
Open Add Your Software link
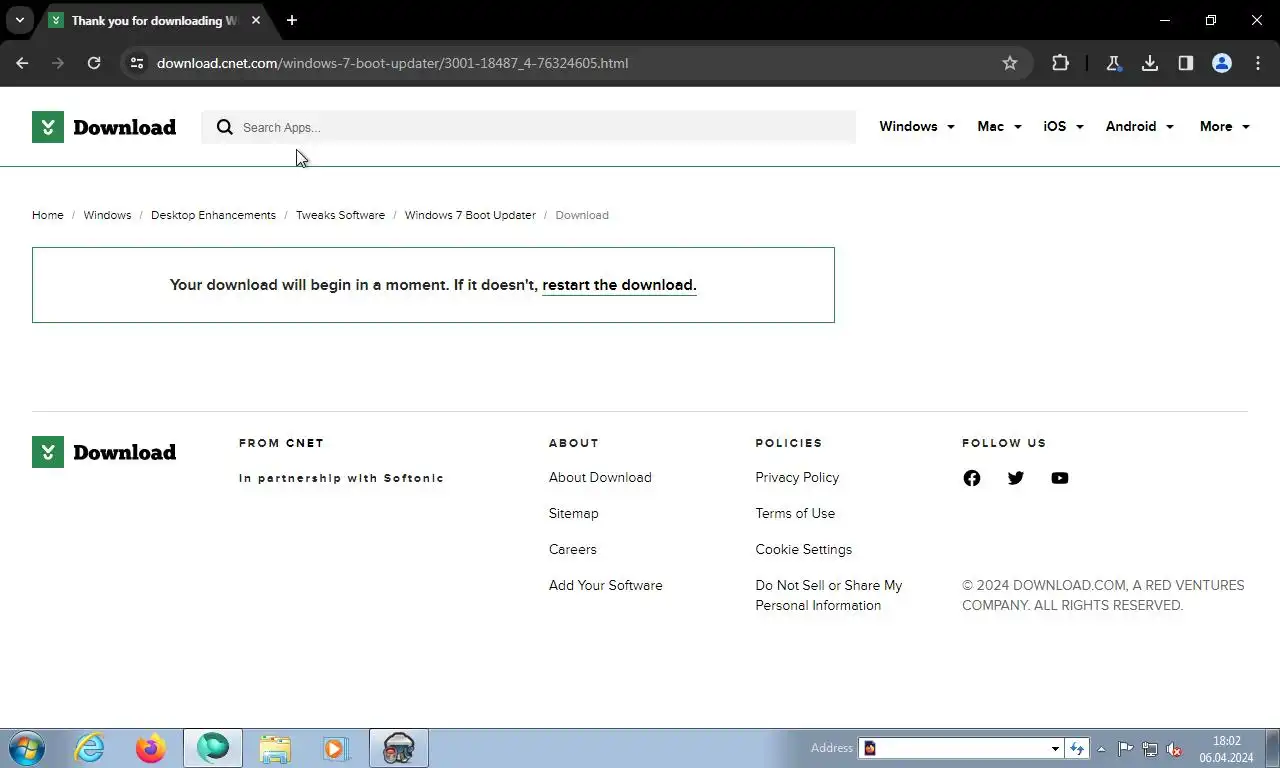[605, 585]
